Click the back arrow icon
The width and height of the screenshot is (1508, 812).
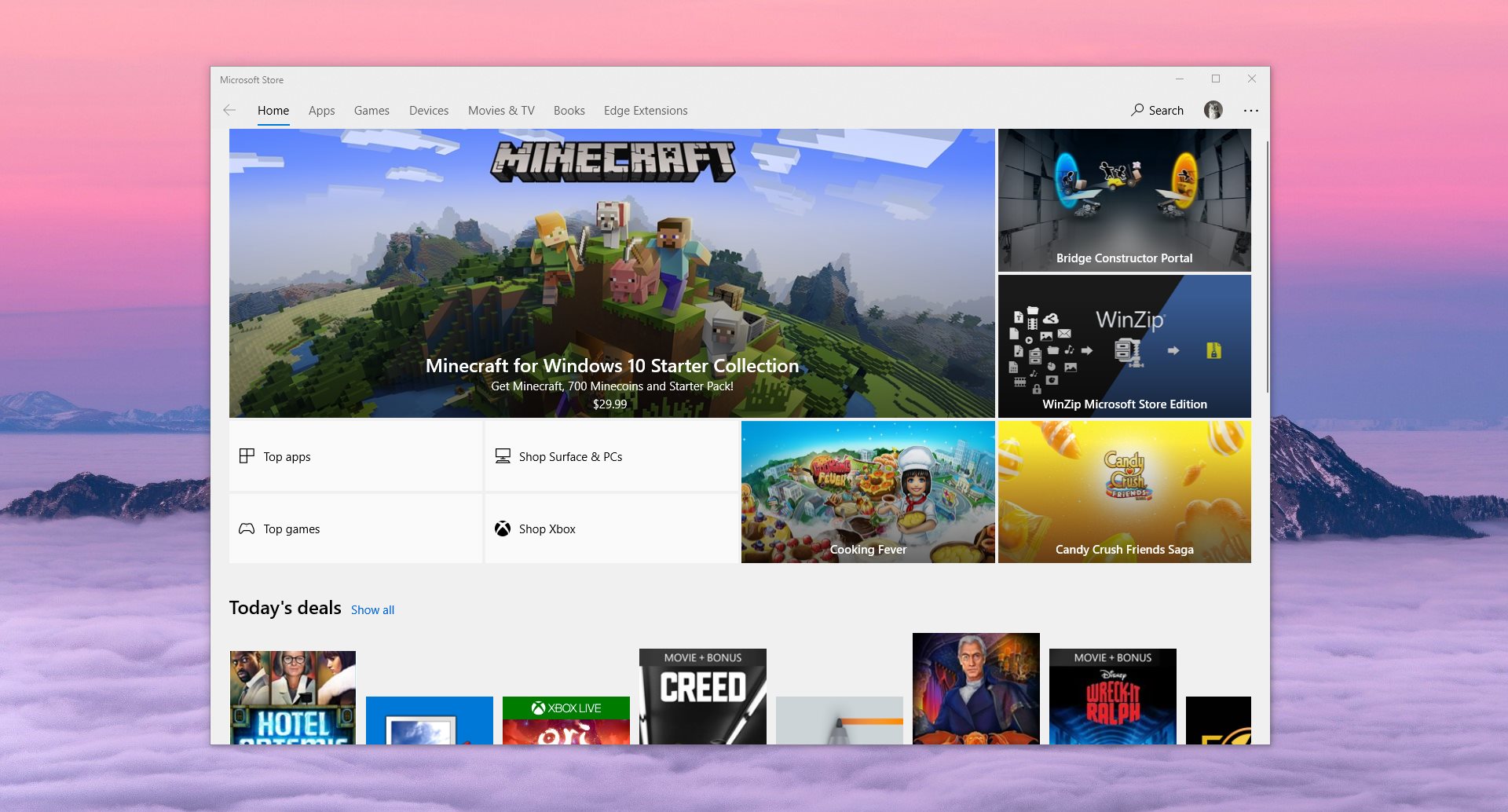[x=229, y=111]
